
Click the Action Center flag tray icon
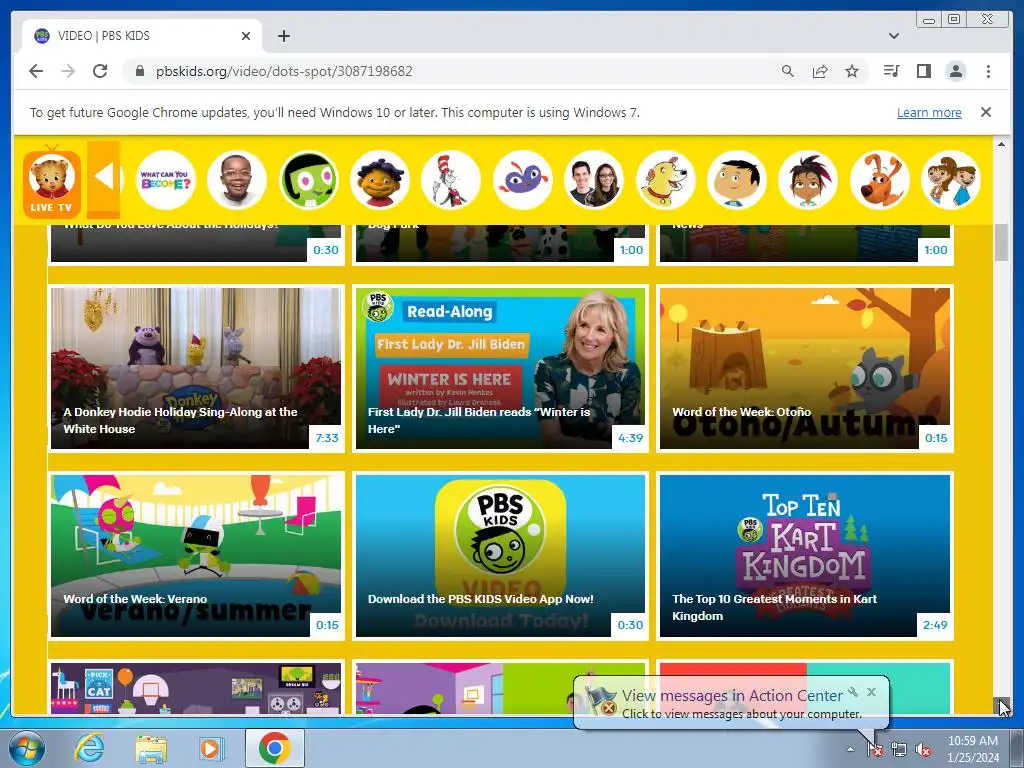coord(874,750)
